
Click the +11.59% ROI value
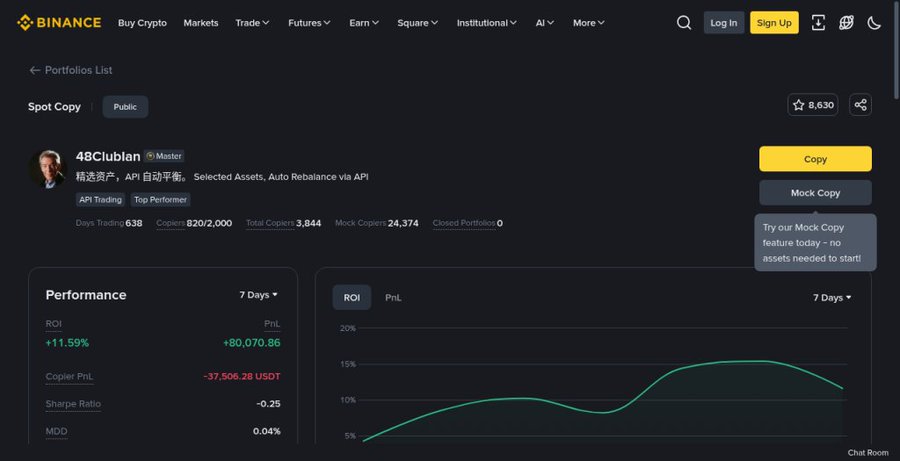click(x=67, y=343)
